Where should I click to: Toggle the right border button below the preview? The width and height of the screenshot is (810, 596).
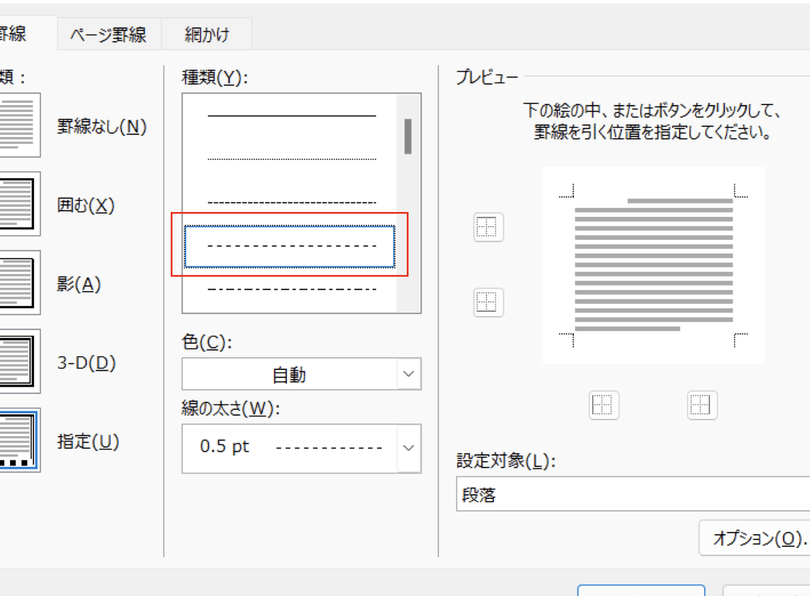point(701,405)
